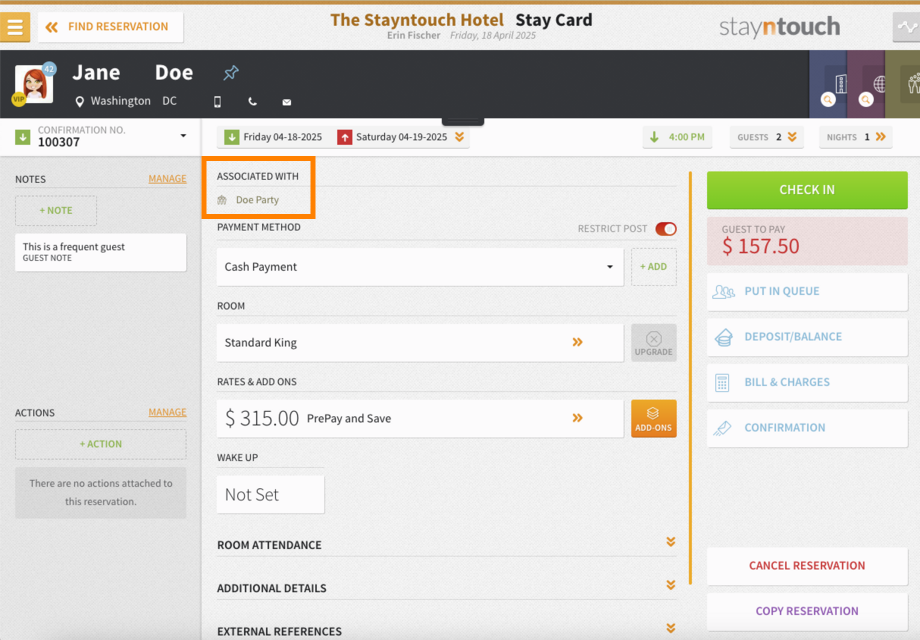Image resolution: width=920 pixels, height=640 pixels.
Task: Click the telephone handset icon
Action: point(252,102)
